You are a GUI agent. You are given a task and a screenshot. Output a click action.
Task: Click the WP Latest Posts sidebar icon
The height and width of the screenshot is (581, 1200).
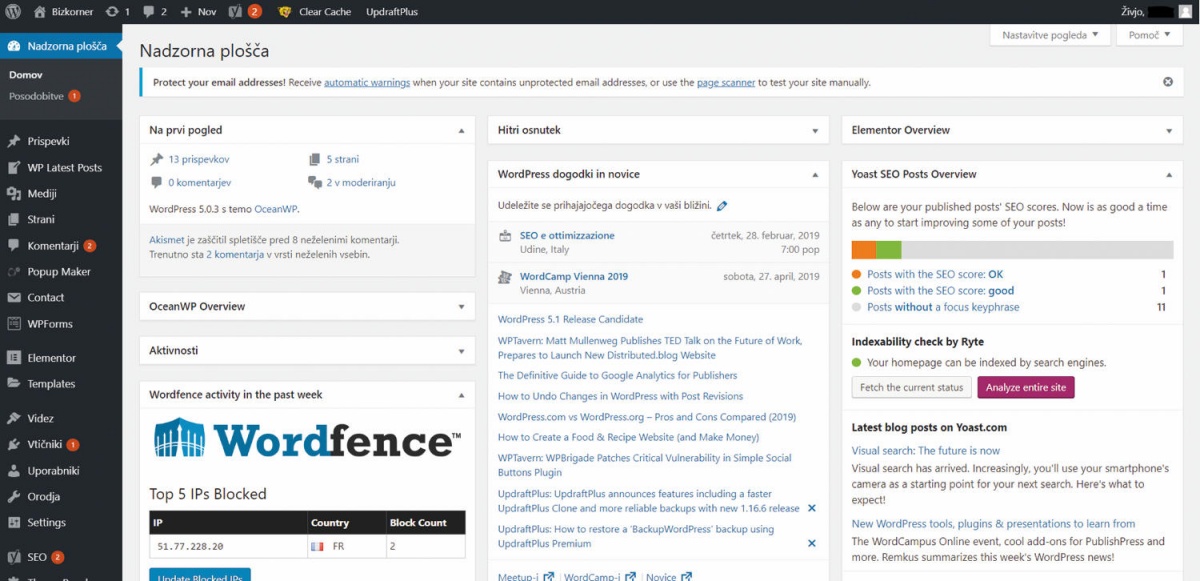click(13, 168)
